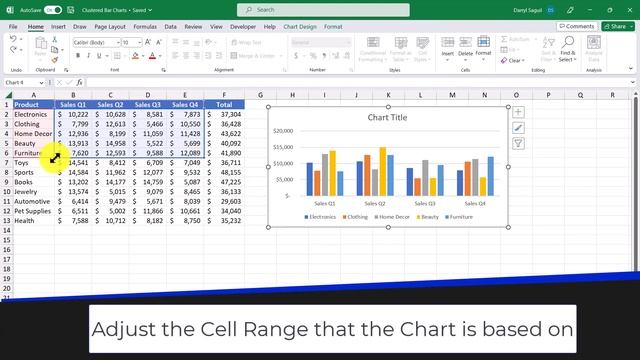Image resolution: width=640 pixels, height=360 pixels.
Task: Click the pen Ink icon in title bar
Action: point(570,10)
